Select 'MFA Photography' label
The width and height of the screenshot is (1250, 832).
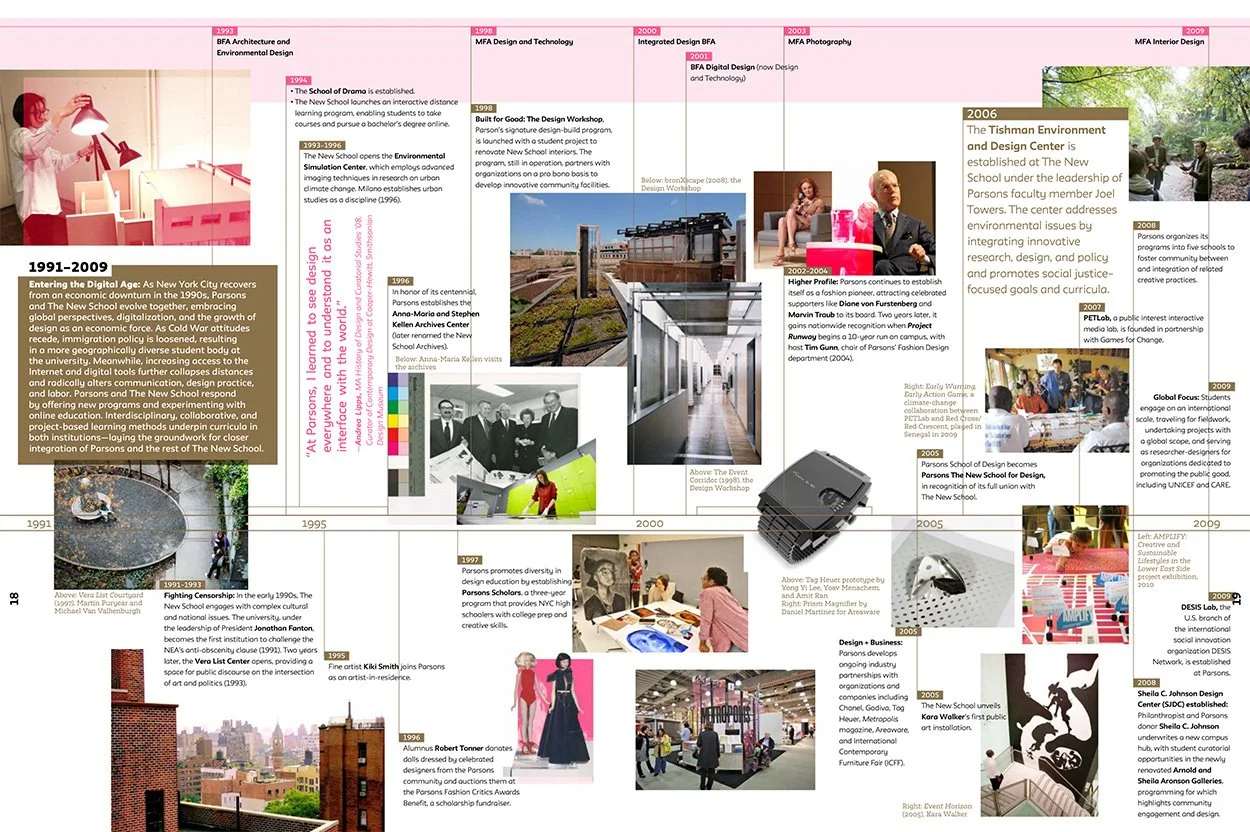tap(819, 42)
